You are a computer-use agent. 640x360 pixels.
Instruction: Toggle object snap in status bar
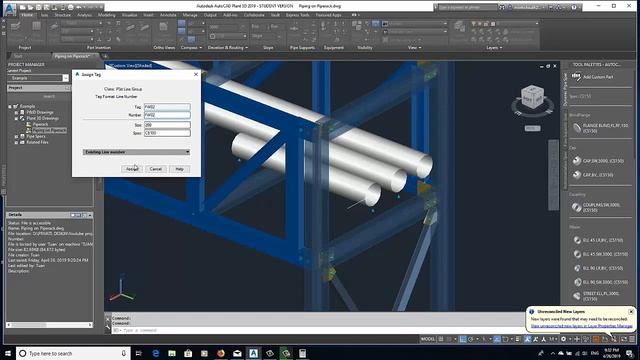[505, 339]
